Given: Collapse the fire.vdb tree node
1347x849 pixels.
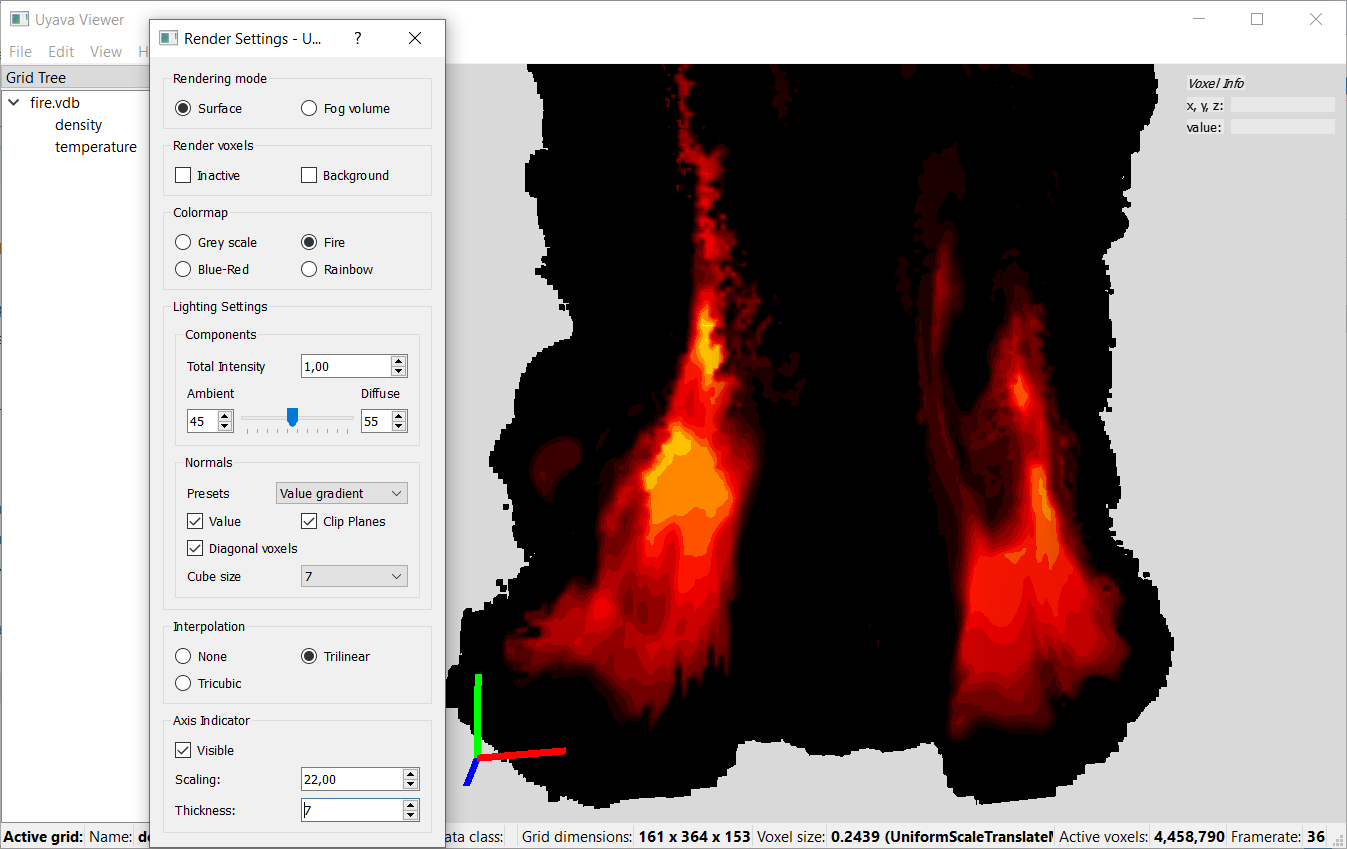Looking at the screenshot, I should click(15, 103).
